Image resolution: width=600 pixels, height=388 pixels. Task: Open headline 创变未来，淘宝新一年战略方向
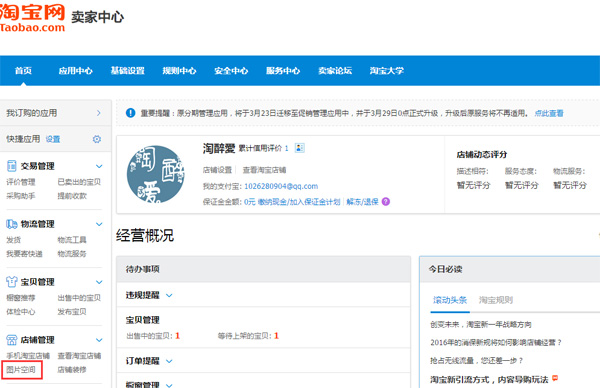(481, 324)
